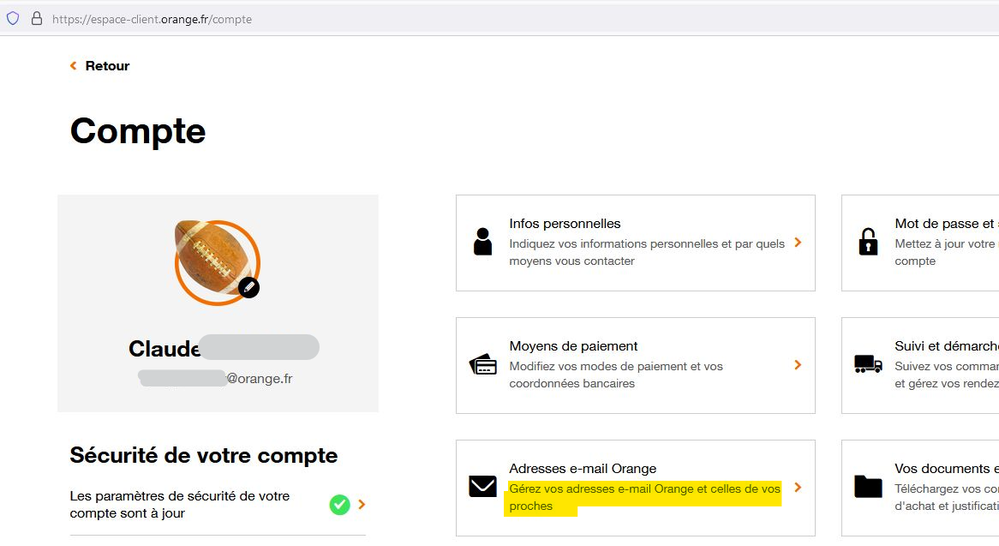This screenshot has height=546, width=999.
Task: Click the envelope icon of Adresses e-mail Orange
Action: tap(483, 486)
